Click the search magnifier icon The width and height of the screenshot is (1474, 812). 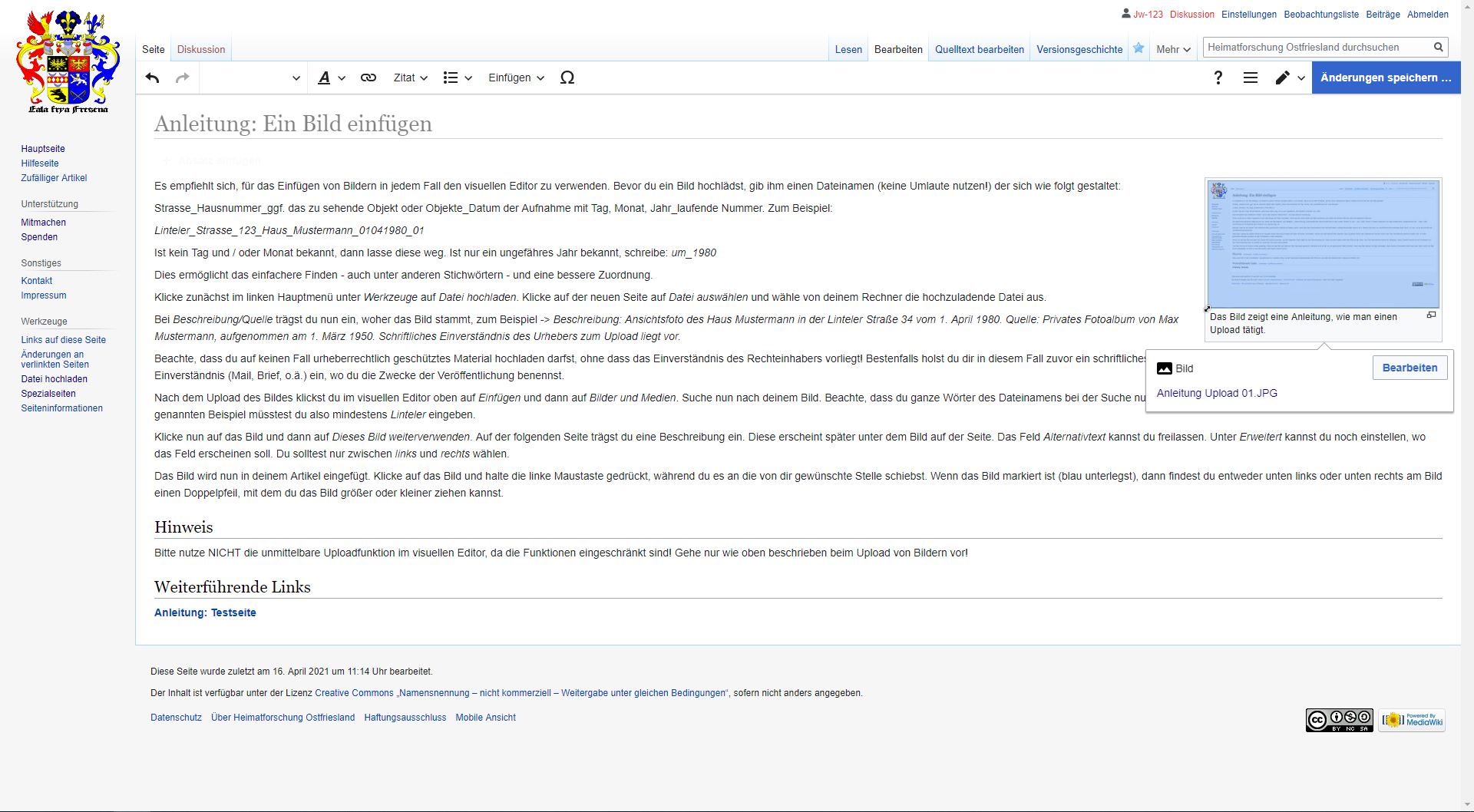(x=1438, y=48)
